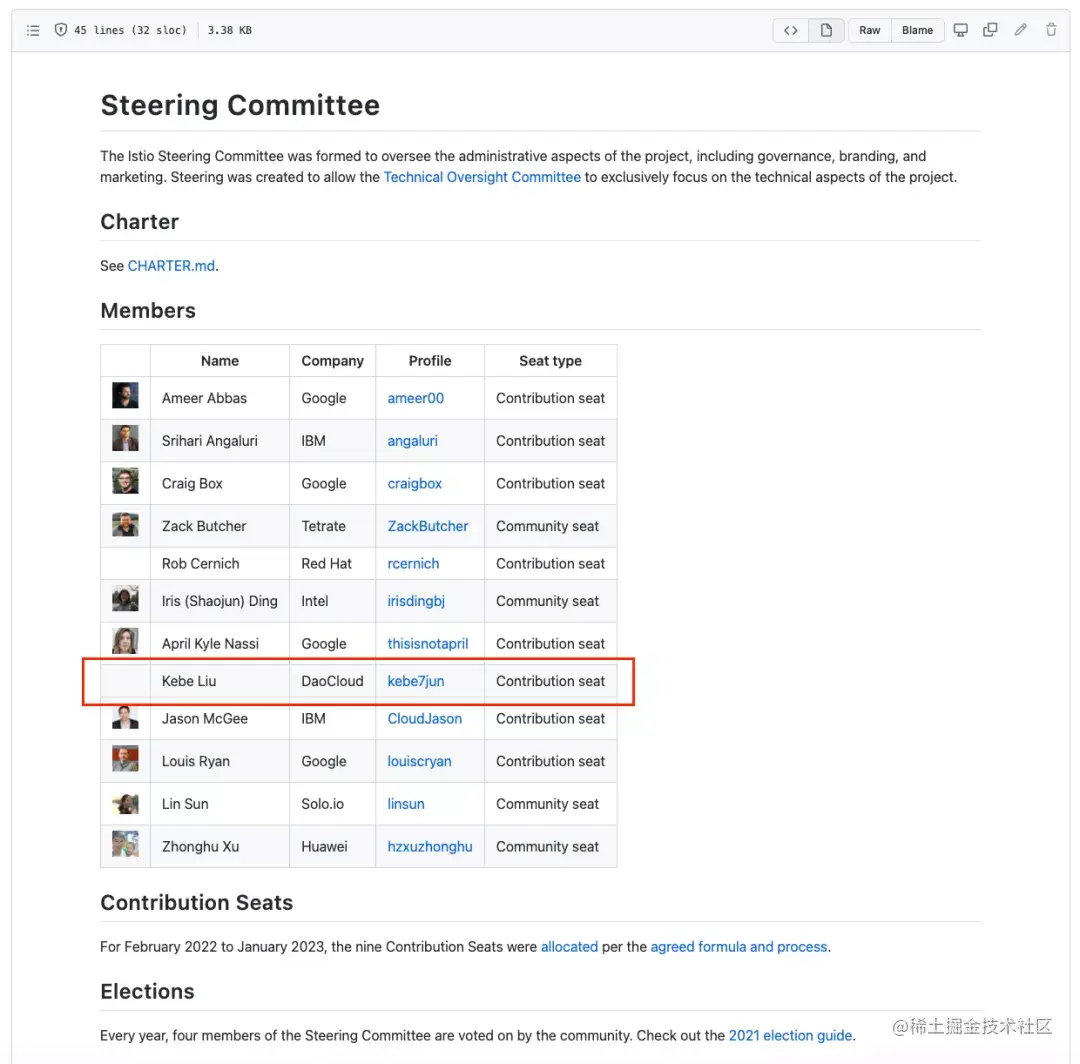Click Ameer Abbas avatar thumbnail
Image resolution: width=1080 pixels, height=1064 pixels.
coord(125,395)
